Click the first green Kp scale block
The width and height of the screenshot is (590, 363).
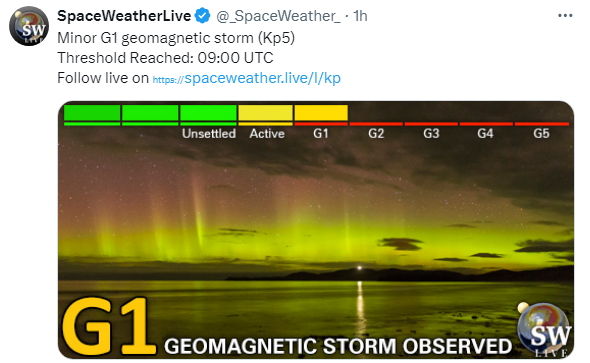click(x=92, y=112)
